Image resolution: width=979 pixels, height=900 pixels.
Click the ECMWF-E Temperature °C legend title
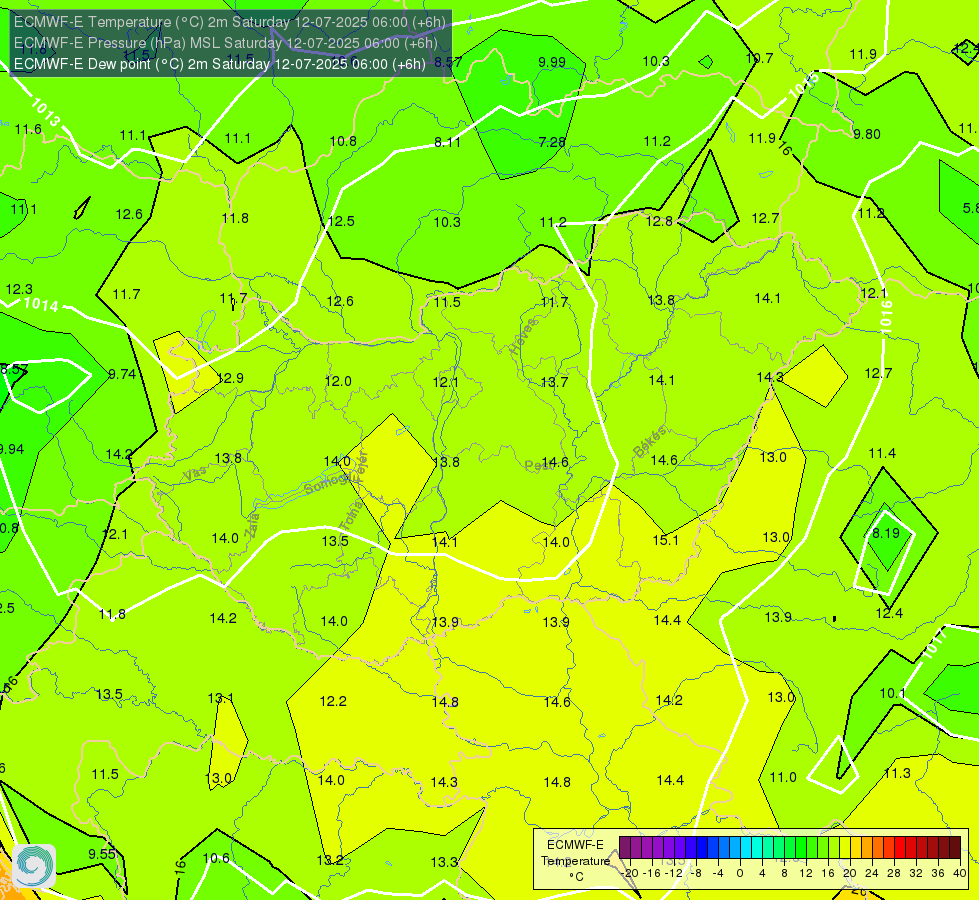[575, 861]
